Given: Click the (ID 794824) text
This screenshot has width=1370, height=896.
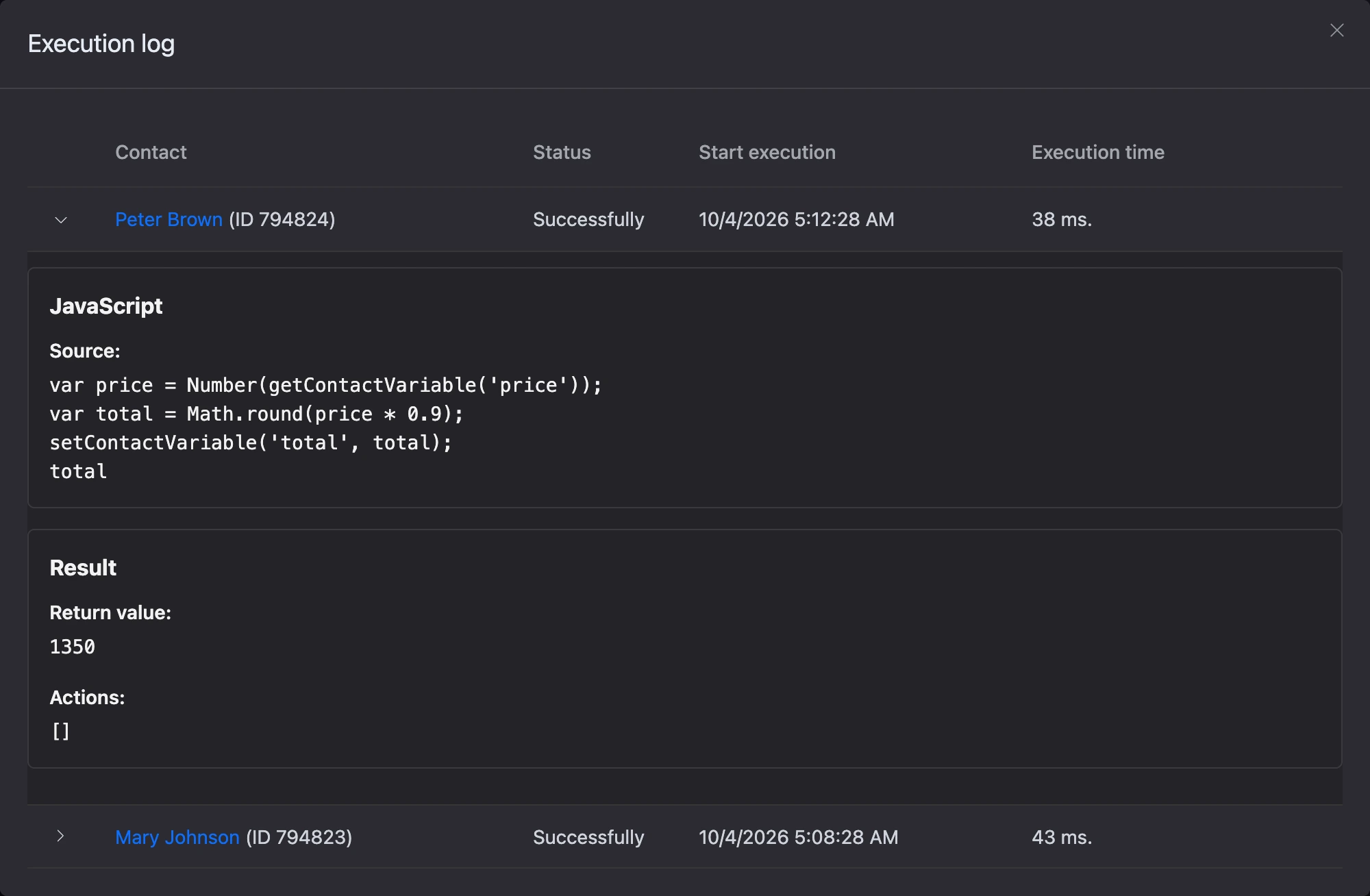Looking at the screenshot, I should [282, 219].
